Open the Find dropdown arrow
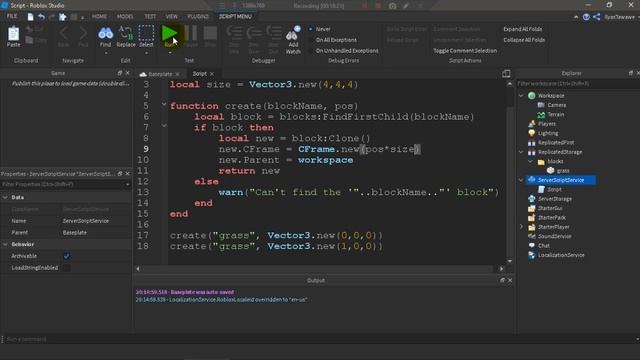The width and height of the screenshot is (640, 360). tap(106, 53)
